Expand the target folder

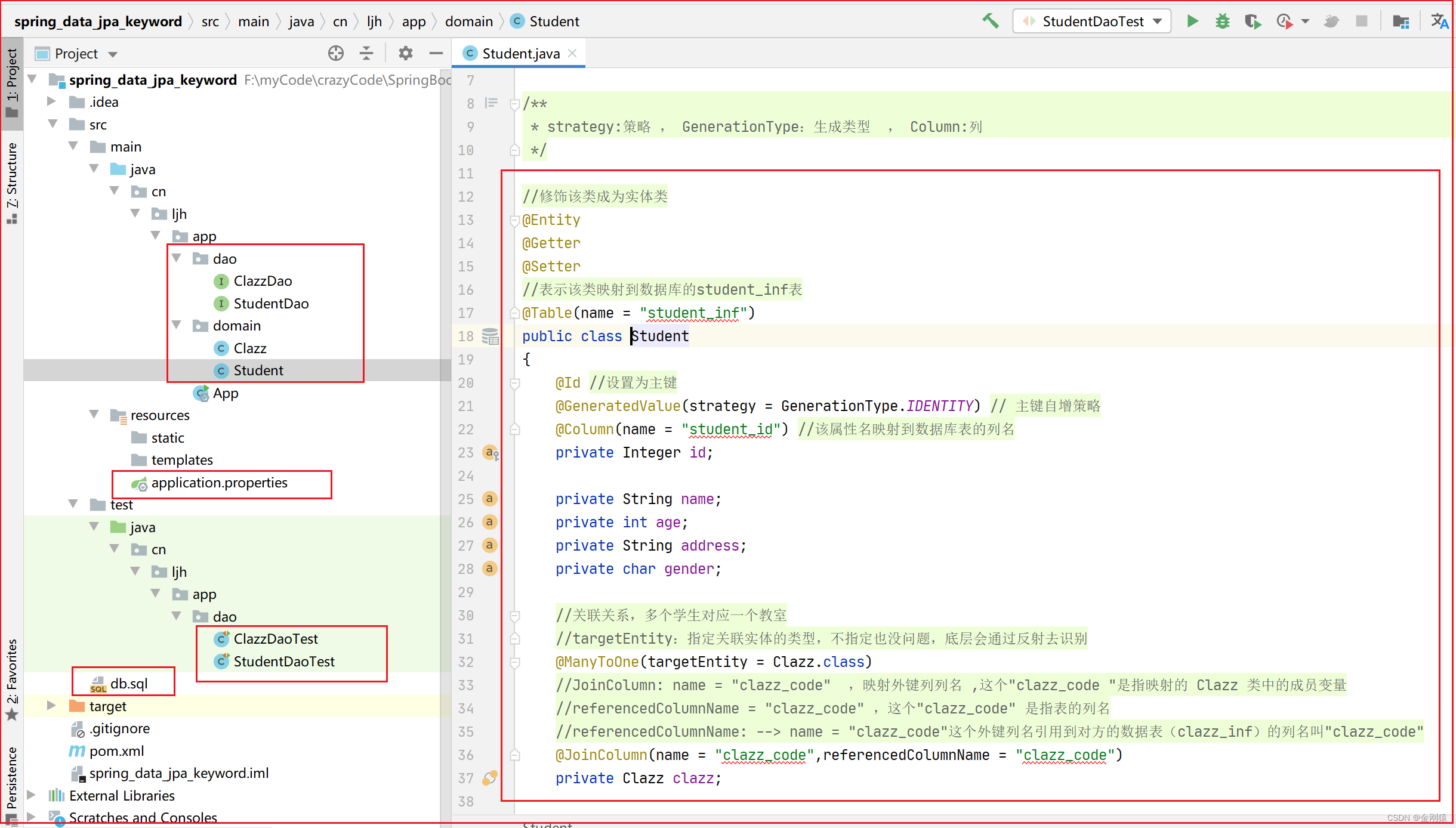coord(52,706)
